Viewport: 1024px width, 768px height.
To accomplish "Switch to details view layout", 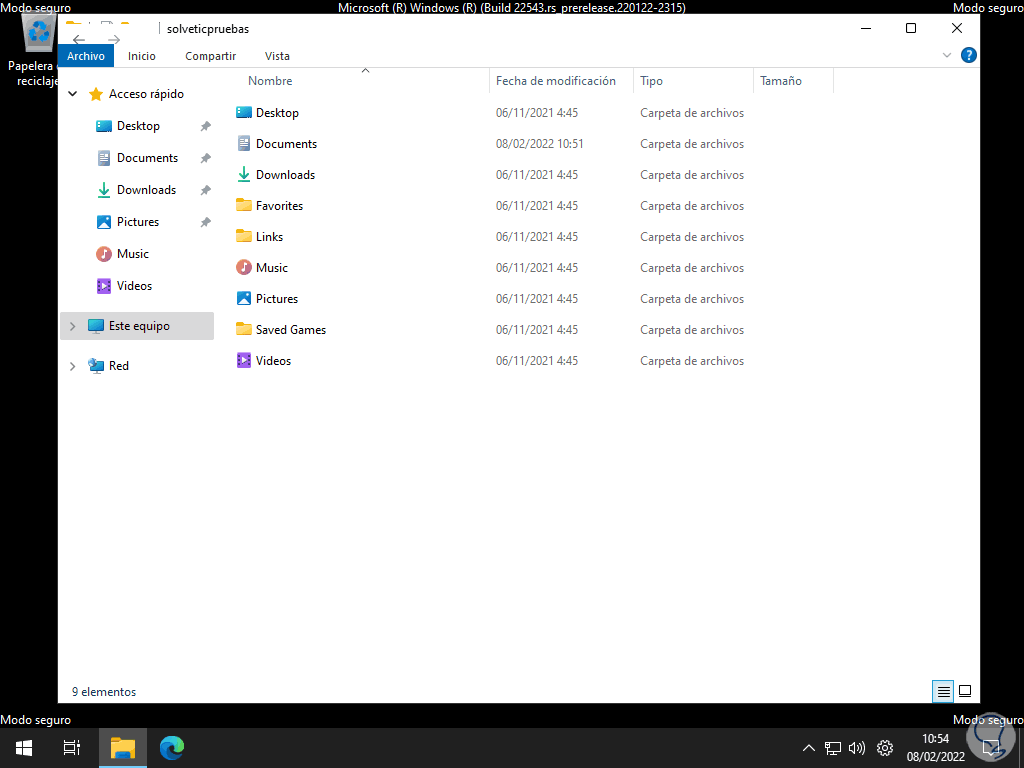I will click(x=943, y=691).
